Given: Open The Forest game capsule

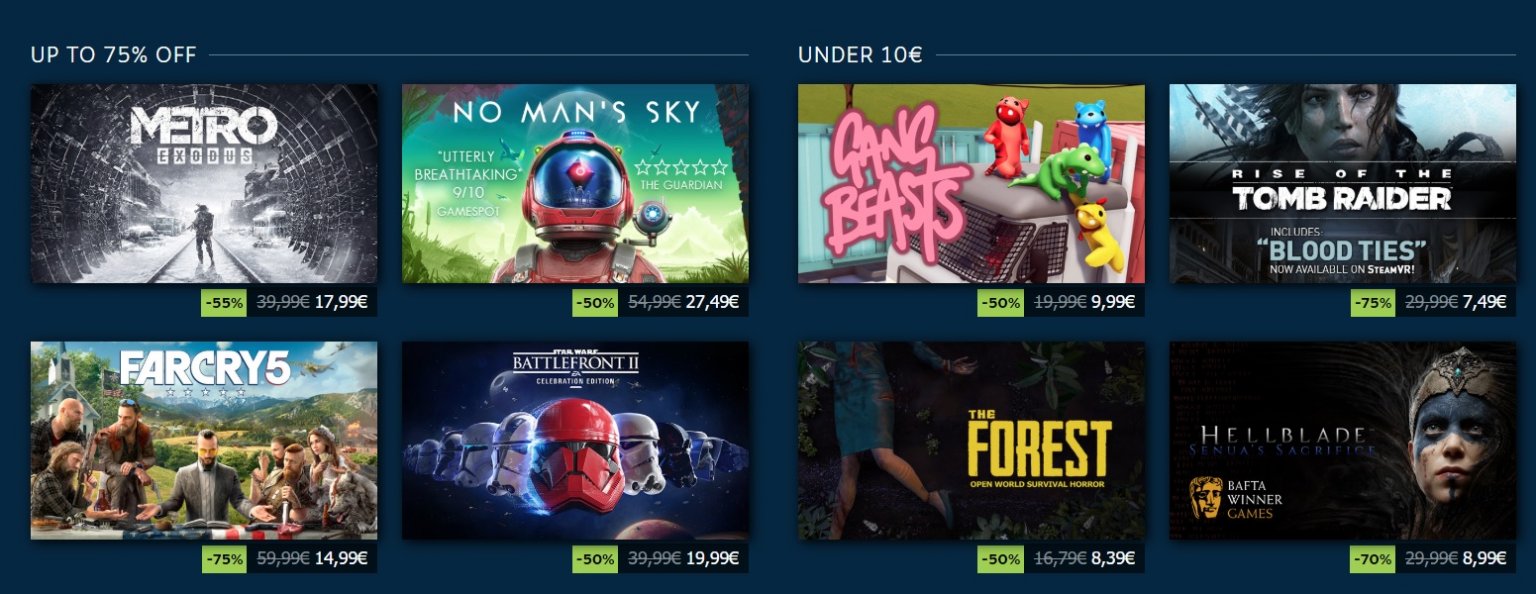Looking at the screenshot, I should click(971, 440).
